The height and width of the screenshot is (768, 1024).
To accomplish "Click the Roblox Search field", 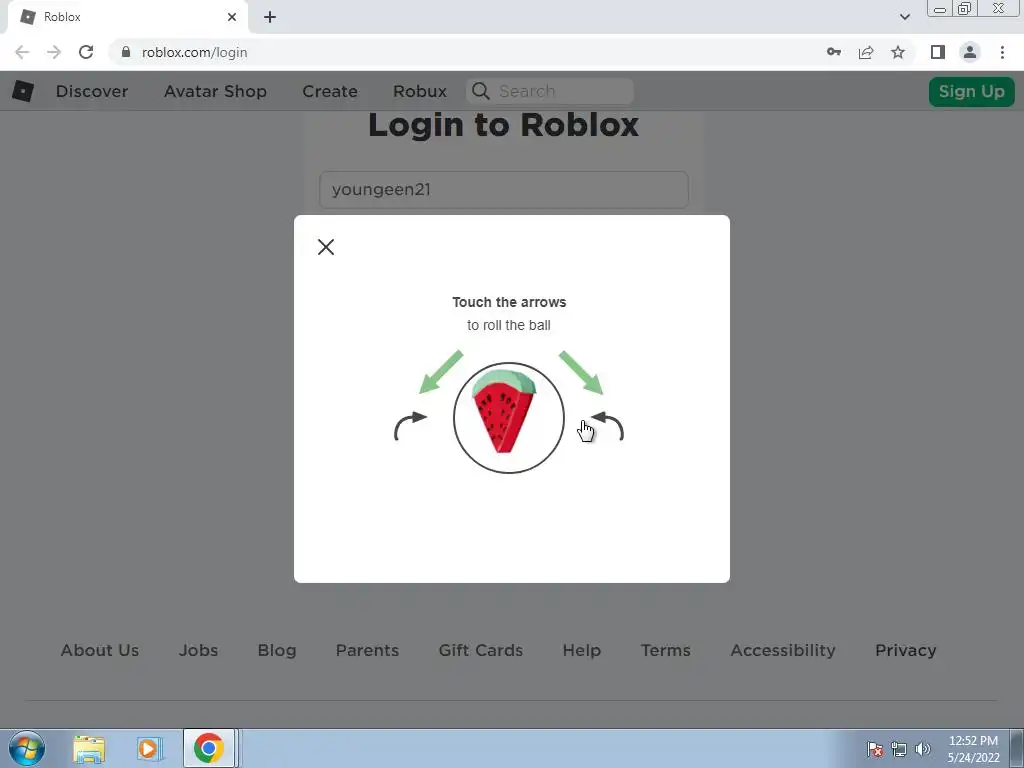I will tap(550, 91).
